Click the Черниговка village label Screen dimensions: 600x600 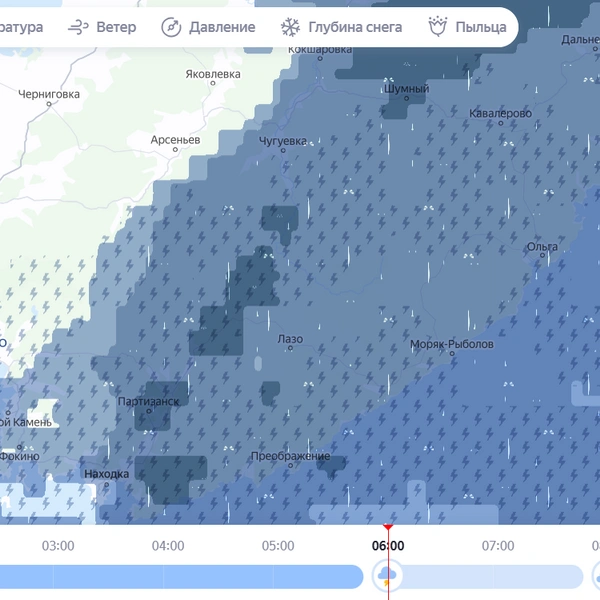(x=49, y=95)
